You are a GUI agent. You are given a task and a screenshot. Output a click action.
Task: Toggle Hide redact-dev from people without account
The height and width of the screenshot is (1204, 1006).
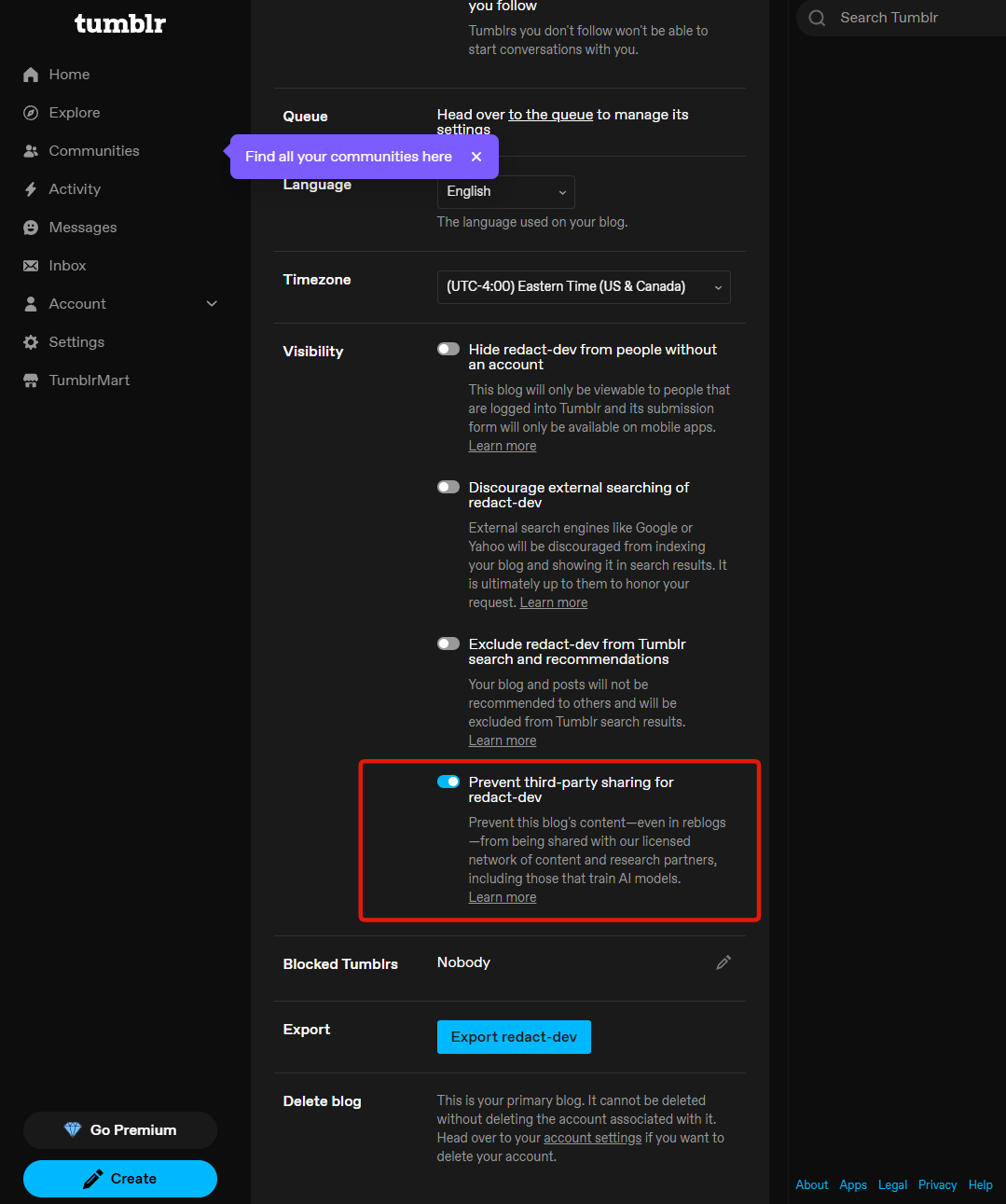pyautogui.click(x=448, y=349)
